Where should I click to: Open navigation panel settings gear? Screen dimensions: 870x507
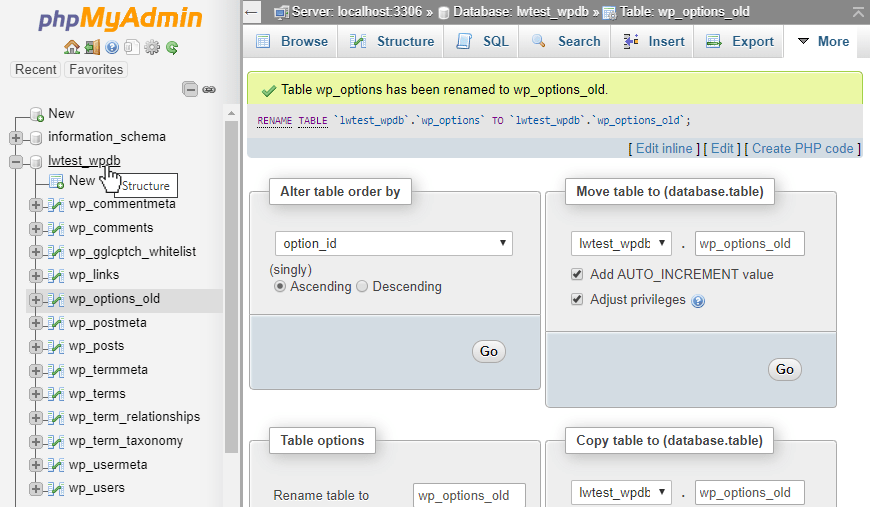click(151, 47)
